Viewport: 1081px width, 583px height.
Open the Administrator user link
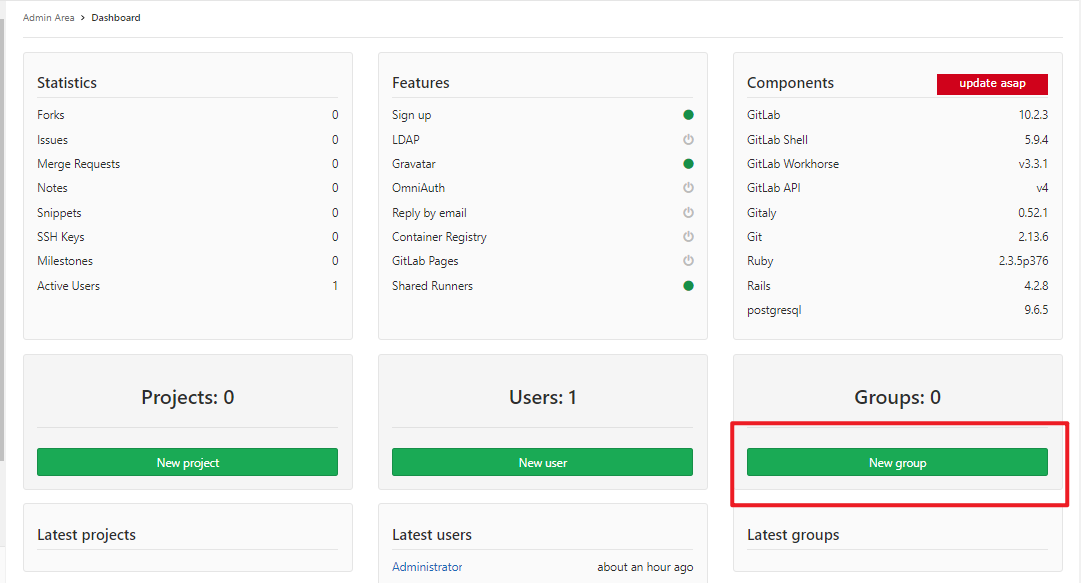coord(427,567)
